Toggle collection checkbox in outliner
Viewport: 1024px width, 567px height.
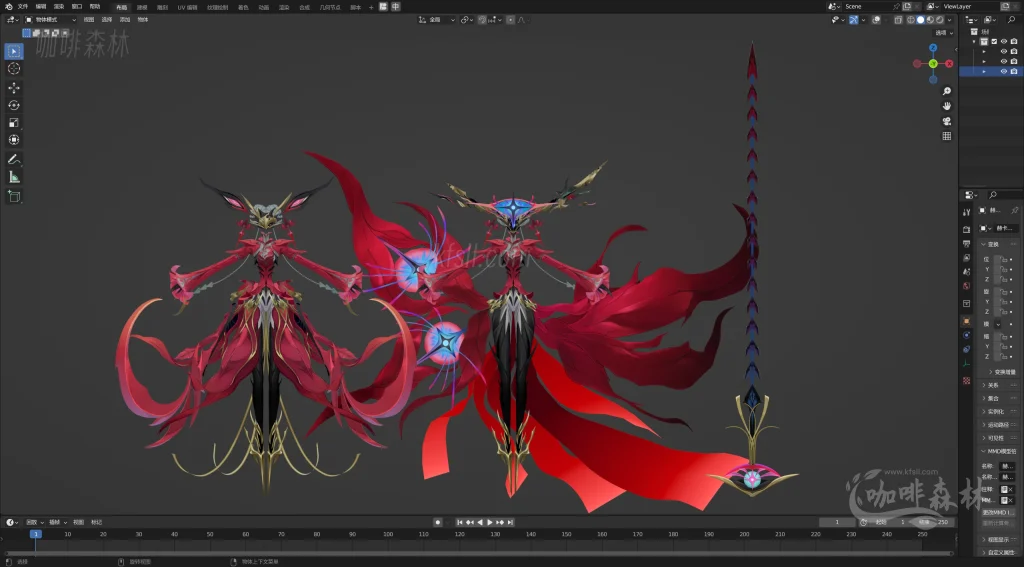[994, 41]
